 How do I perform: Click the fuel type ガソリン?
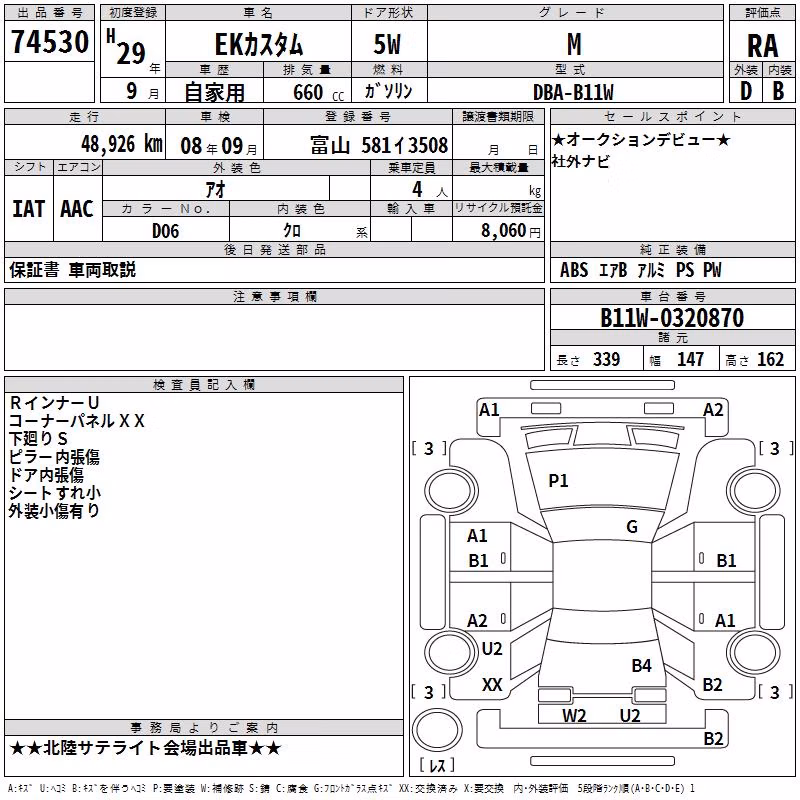point(388,91)
